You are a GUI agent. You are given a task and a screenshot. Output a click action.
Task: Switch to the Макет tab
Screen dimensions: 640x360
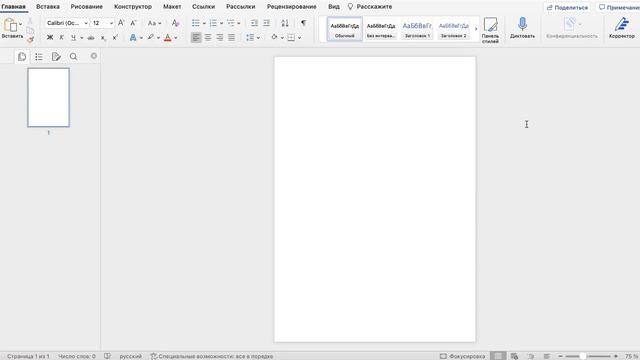pos(172,7)
